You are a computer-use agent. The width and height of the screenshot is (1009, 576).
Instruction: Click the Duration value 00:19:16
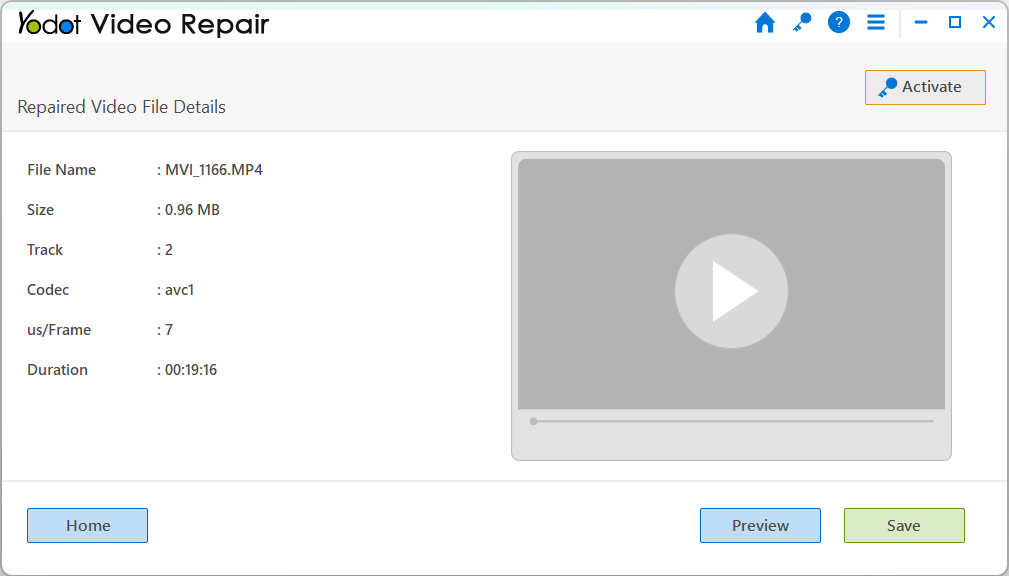click(x=188, y=369)
